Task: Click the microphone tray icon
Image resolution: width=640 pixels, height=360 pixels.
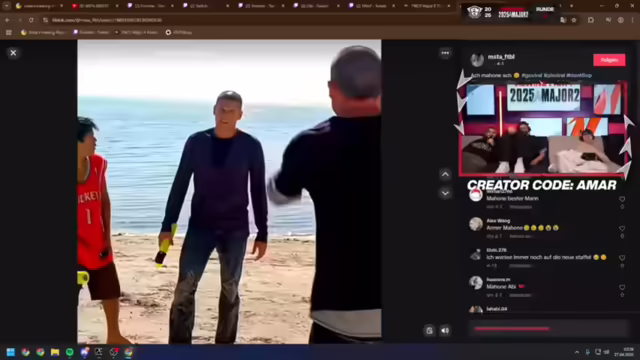Action: [587, 352]
